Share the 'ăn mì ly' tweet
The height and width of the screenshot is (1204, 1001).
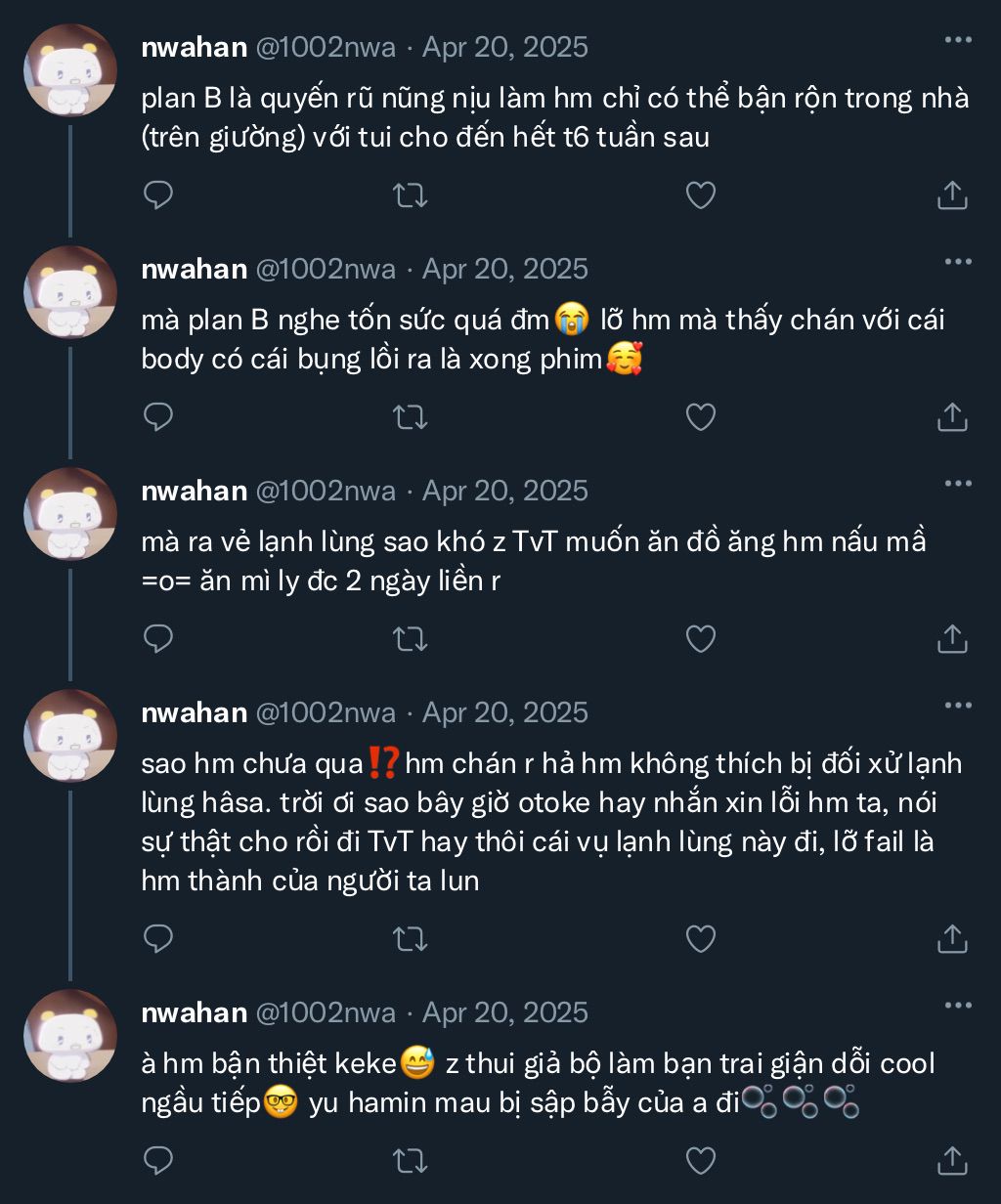click(x=952, y=639)
